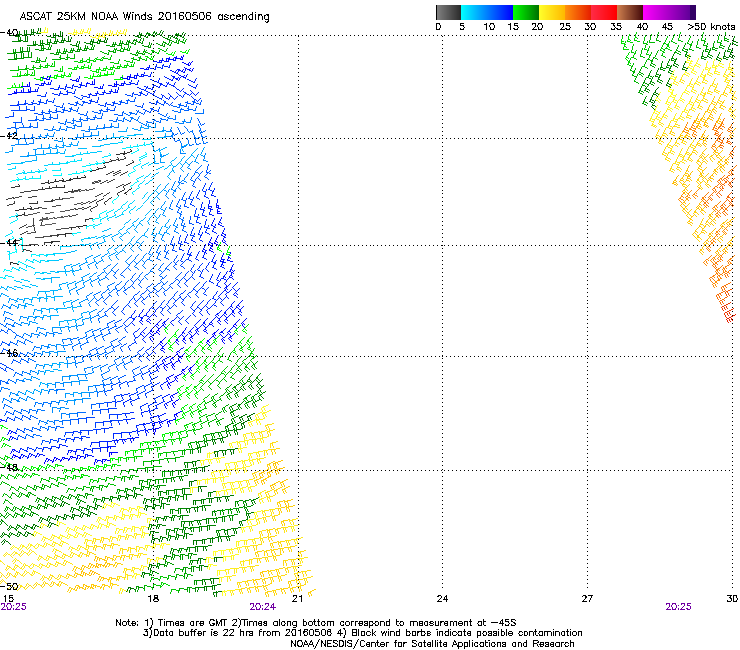740x650 pixels.
Task: Select the red 30-35 knots legend segment
Action: pos(604,12)
